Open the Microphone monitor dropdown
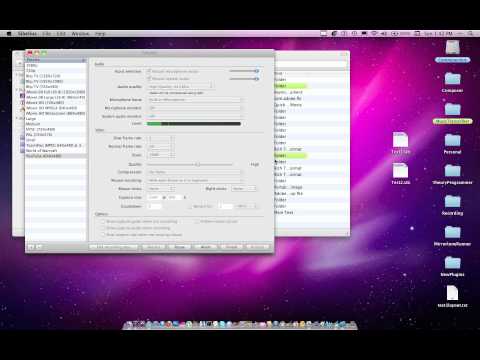 pos(194,108)
